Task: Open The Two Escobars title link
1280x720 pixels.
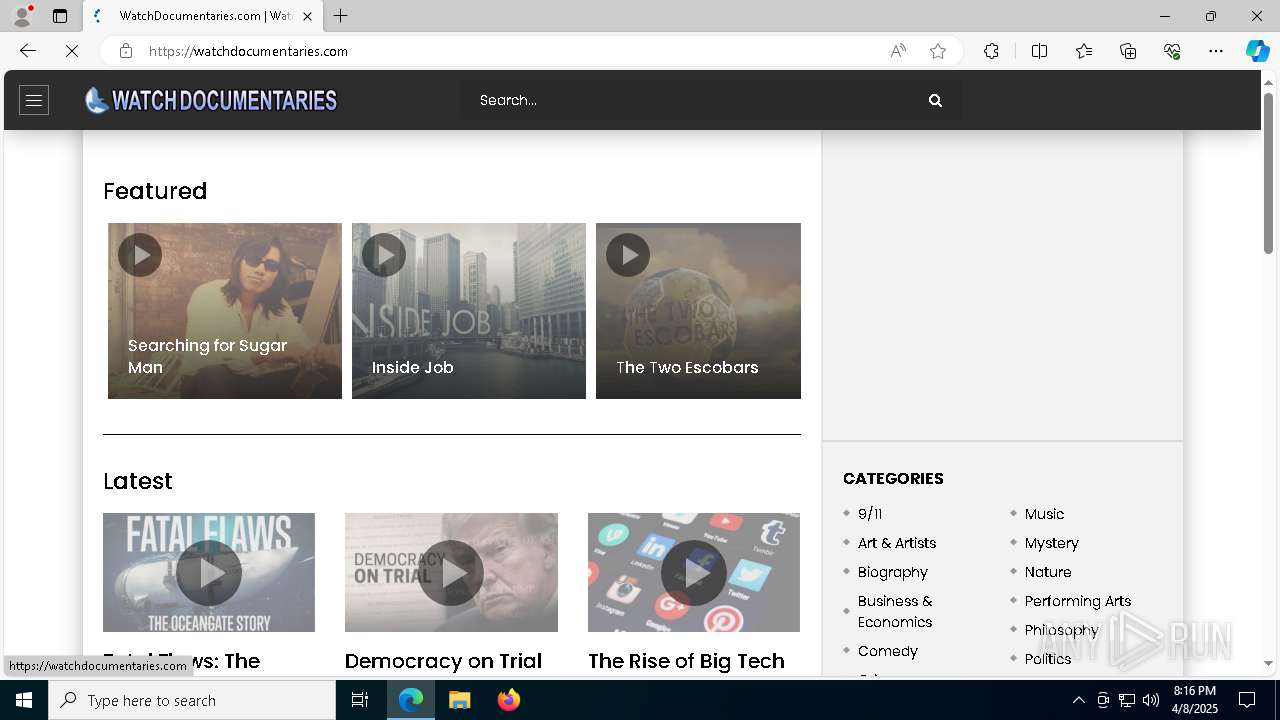Action: tap(687, 367)
